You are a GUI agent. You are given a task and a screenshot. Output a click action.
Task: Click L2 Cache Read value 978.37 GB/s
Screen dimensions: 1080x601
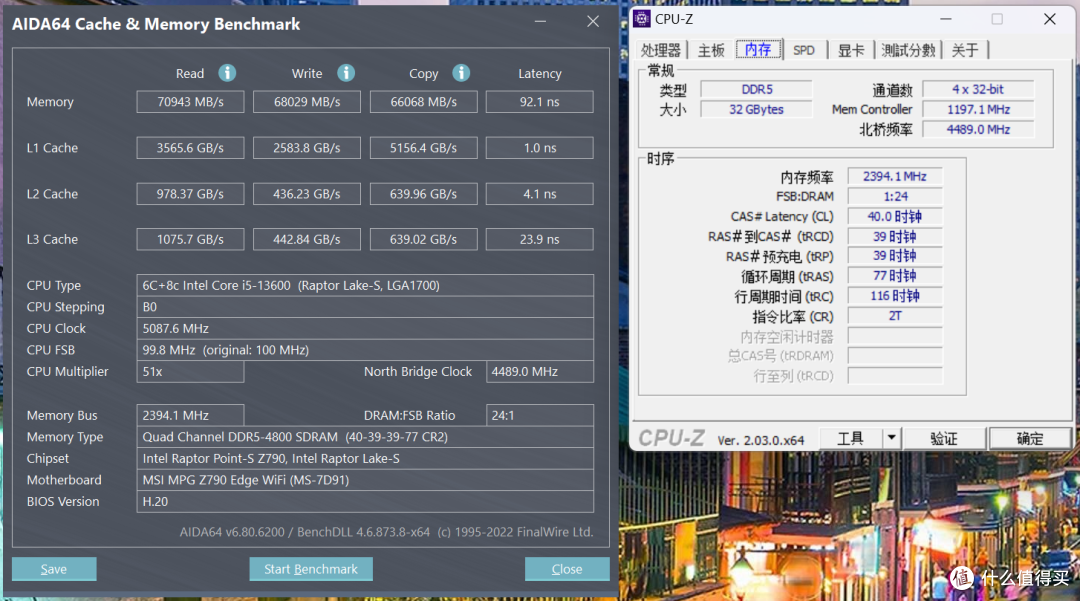tap(190, 194)
